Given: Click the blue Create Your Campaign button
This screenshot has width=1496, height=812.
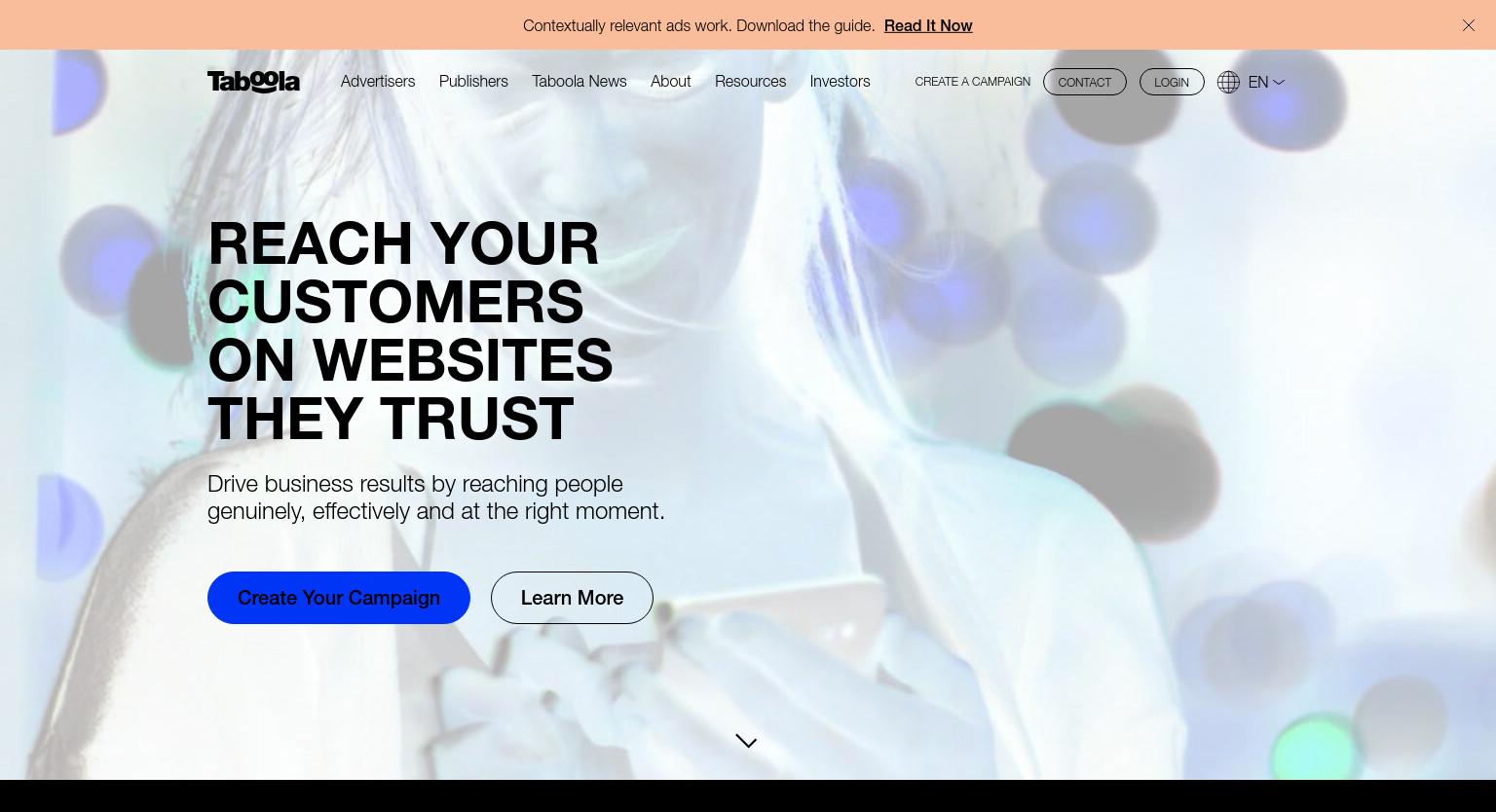Looking at the screenshot, I should click(x=339, y=598).
